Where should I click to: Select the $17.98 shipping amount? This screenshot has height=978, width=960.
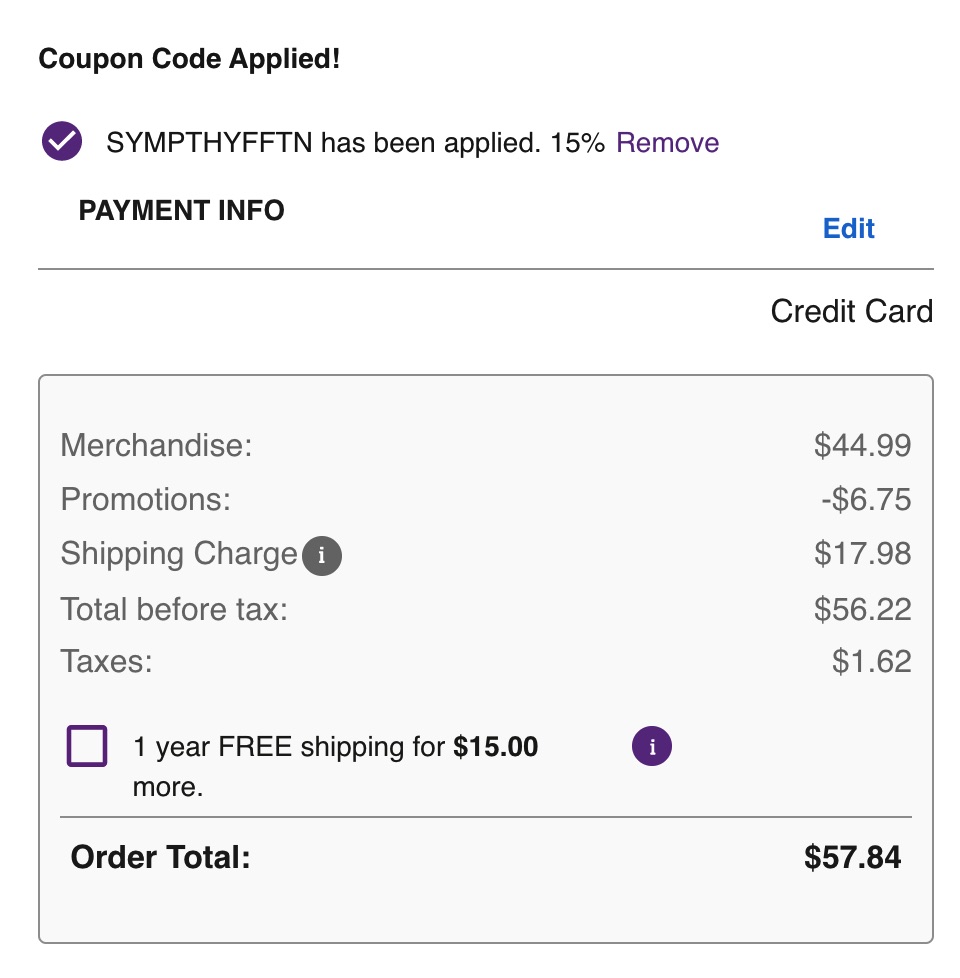click(x=862, y=554)
